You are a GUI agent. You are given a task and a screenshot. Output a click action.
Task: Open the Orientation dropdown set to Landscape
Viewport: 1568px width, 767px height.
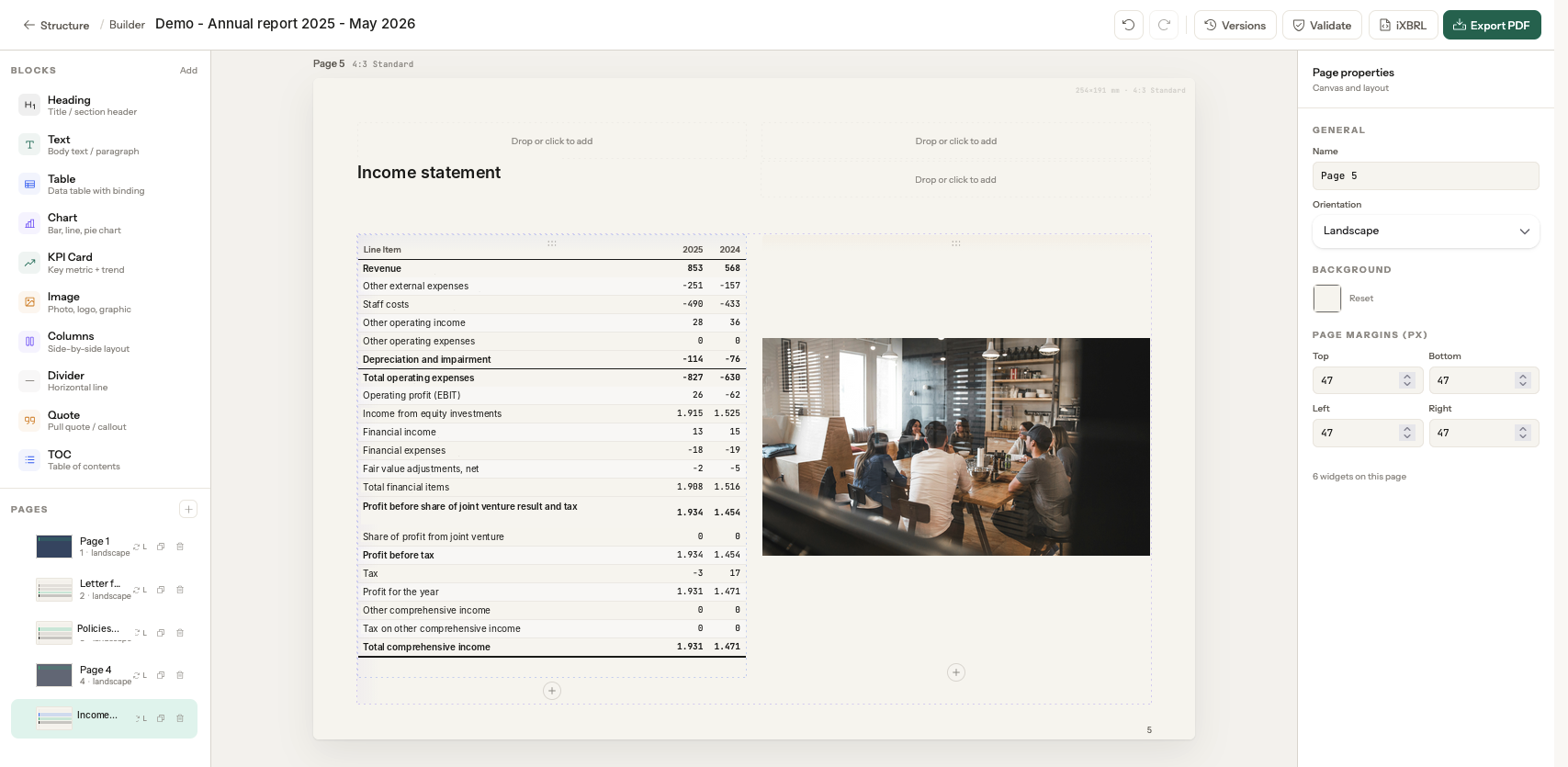tap(1426, 231)
